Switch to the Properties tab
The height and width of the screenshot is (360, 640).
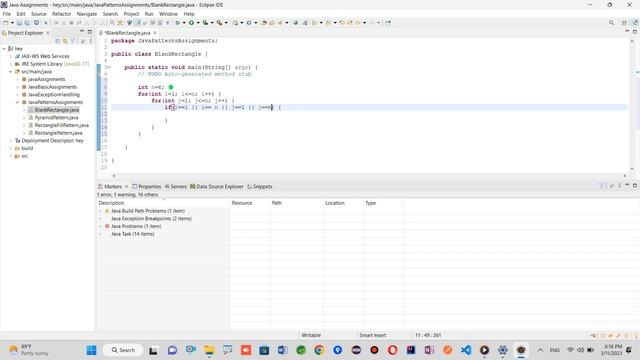click(147, 187)
